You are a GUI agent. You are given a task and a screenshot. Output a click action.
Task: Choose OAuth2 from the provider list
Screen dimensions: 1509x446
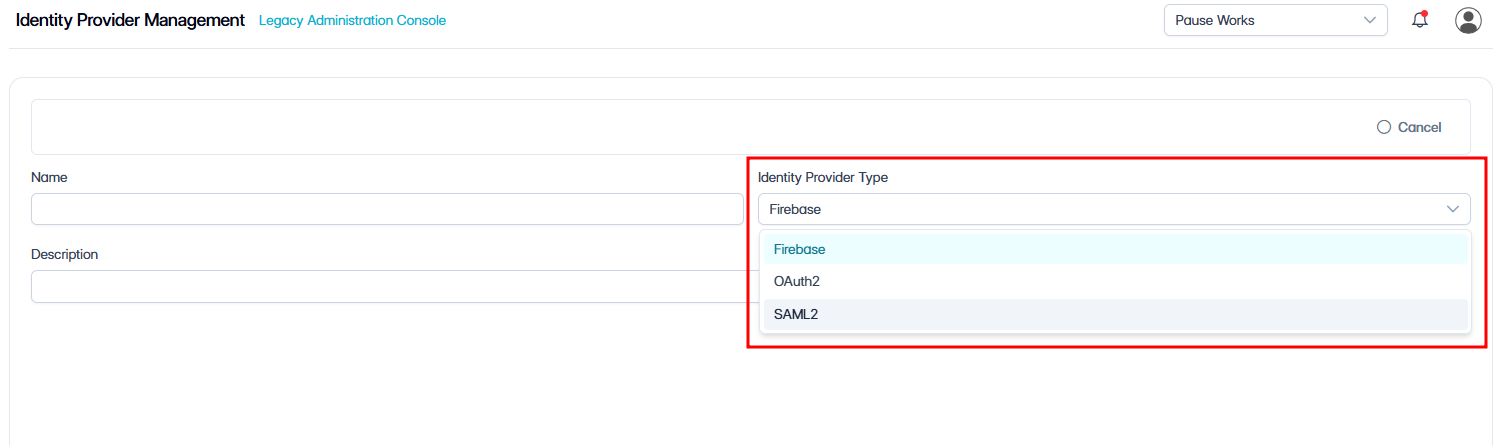(1115, 282)
